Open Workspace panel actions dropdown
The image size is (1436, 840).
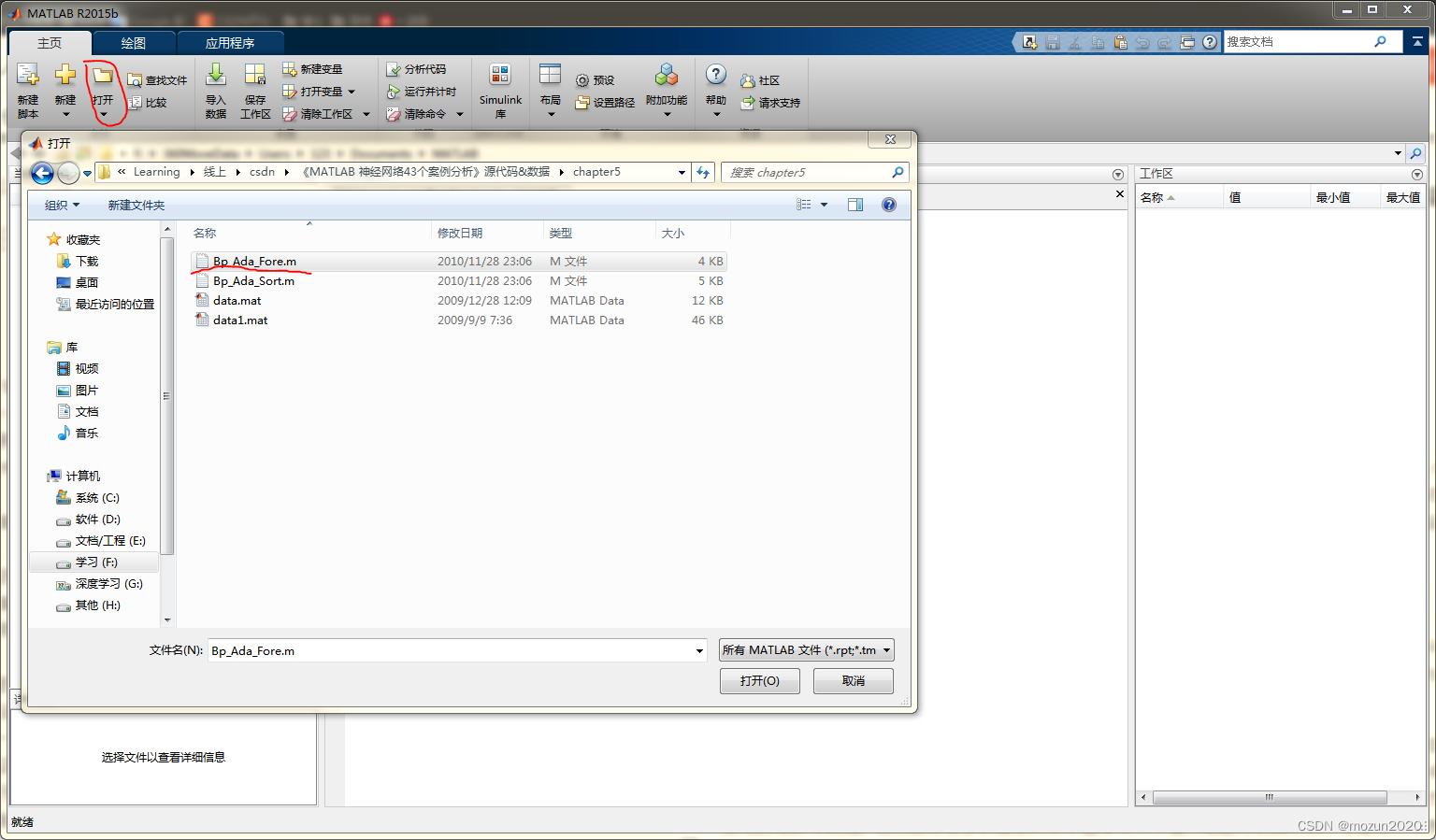click(1417, 175)
